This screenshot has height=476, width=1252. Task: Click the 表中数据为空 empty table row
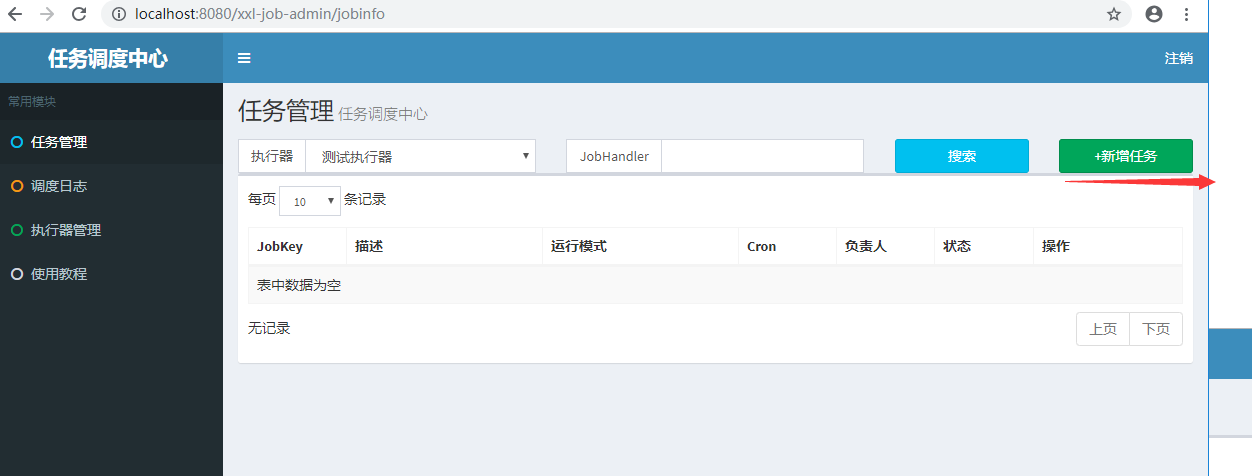tap(716, 285)
